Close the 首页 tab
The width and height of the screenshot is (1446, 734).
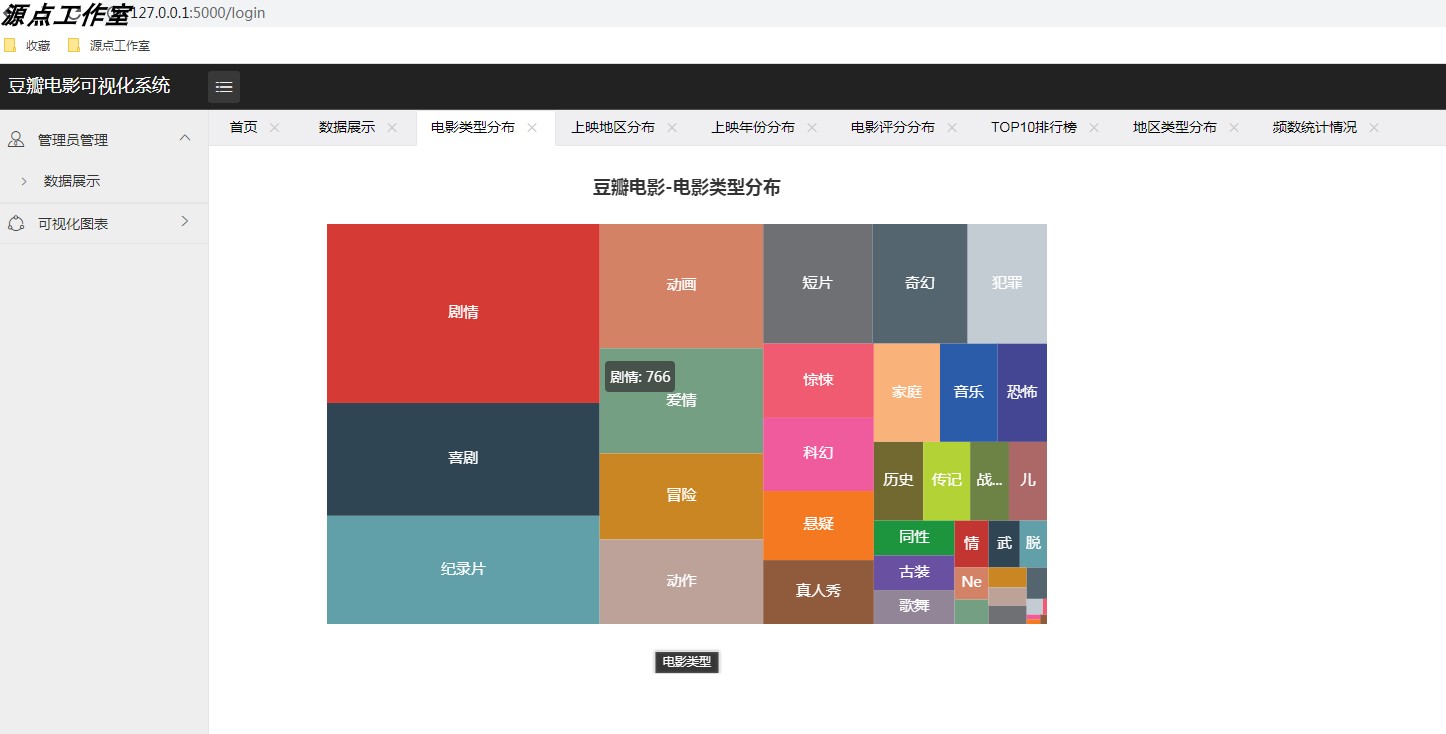(275, 127)
